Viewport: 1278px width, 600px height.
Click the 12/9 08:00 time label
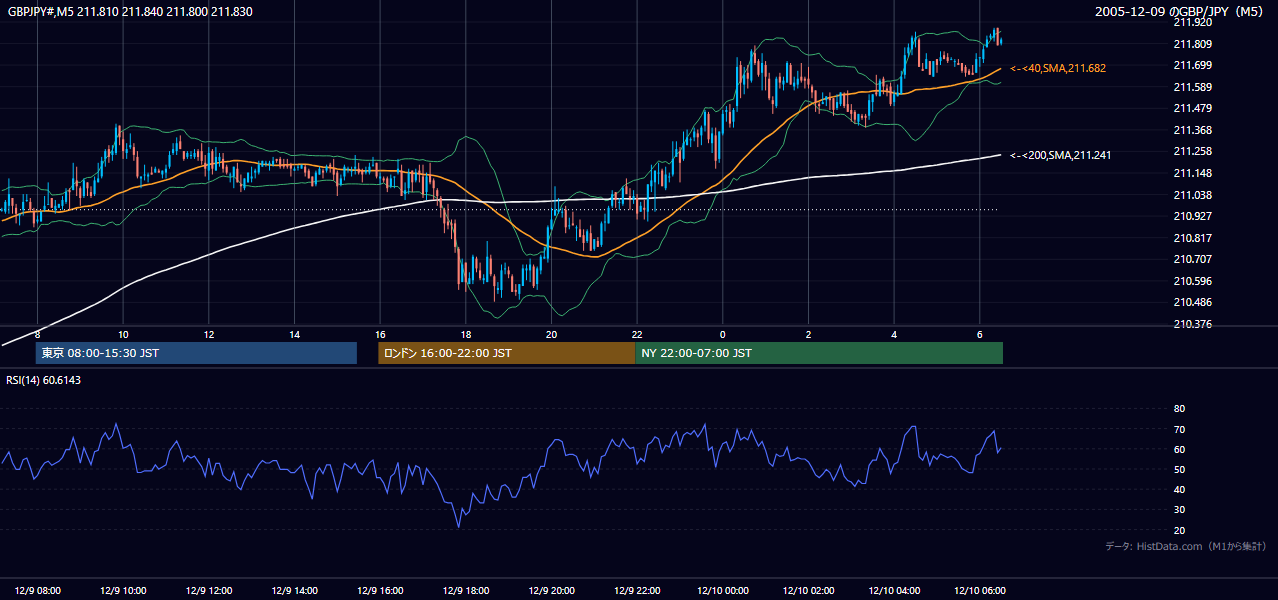point(37,590)
